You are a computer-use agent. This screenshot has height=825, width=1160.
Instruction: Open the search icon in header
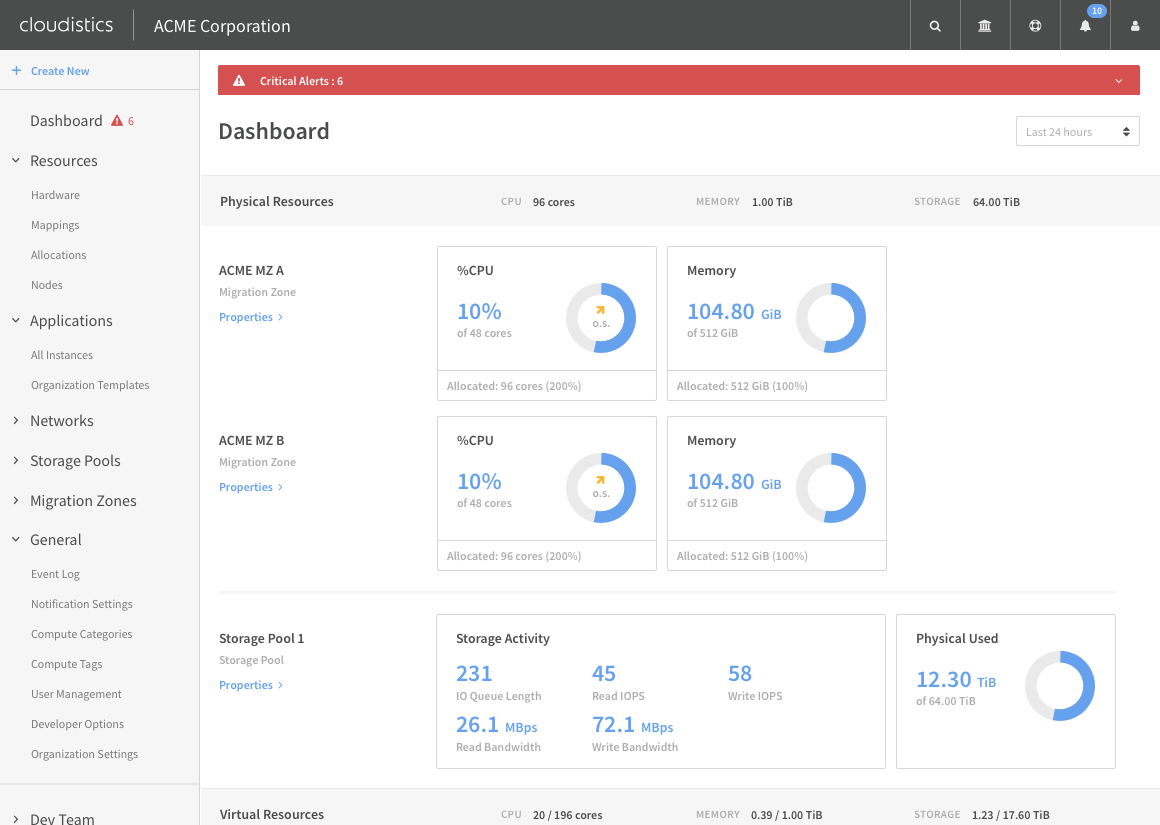click(x=935, y=26)
